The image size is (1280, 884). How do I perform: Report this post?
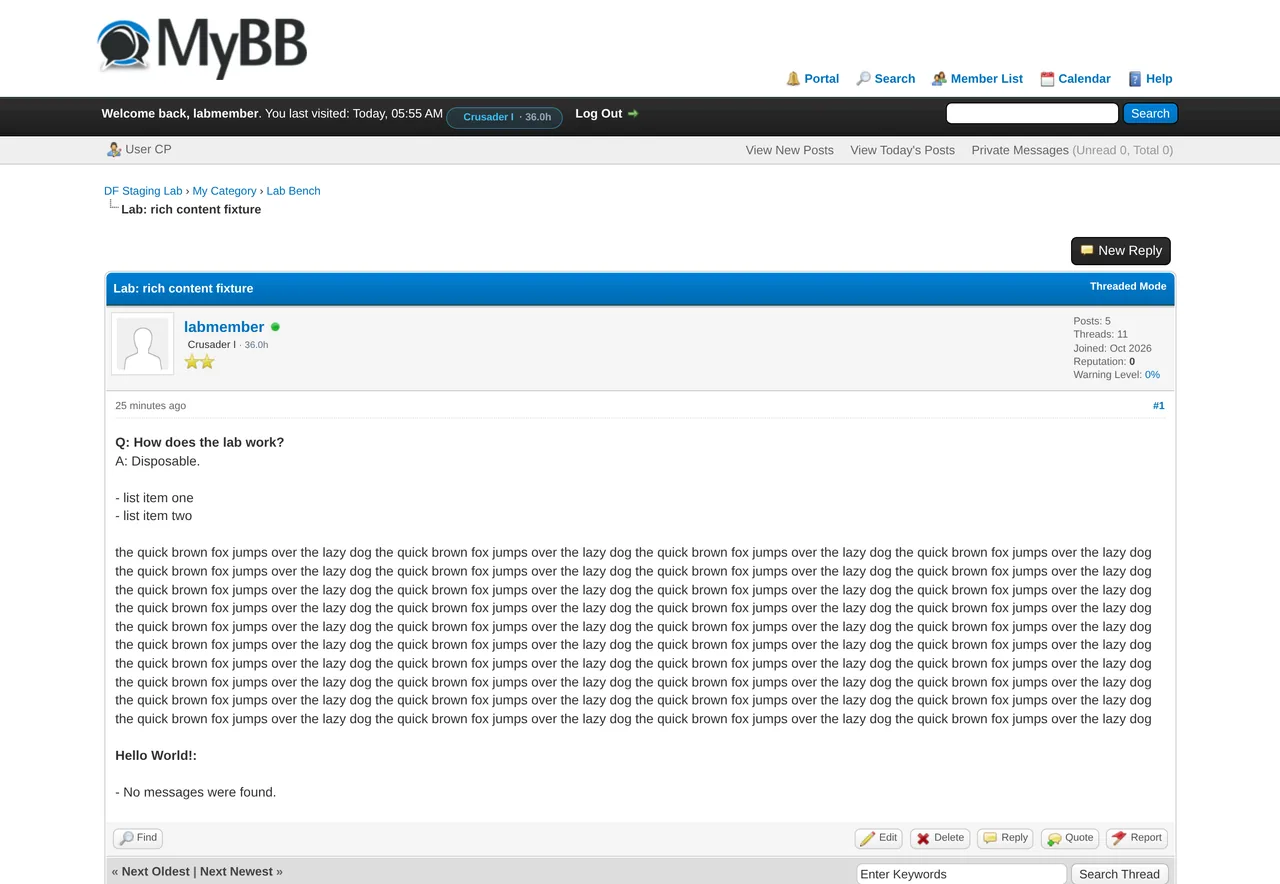click(1137, 838)
